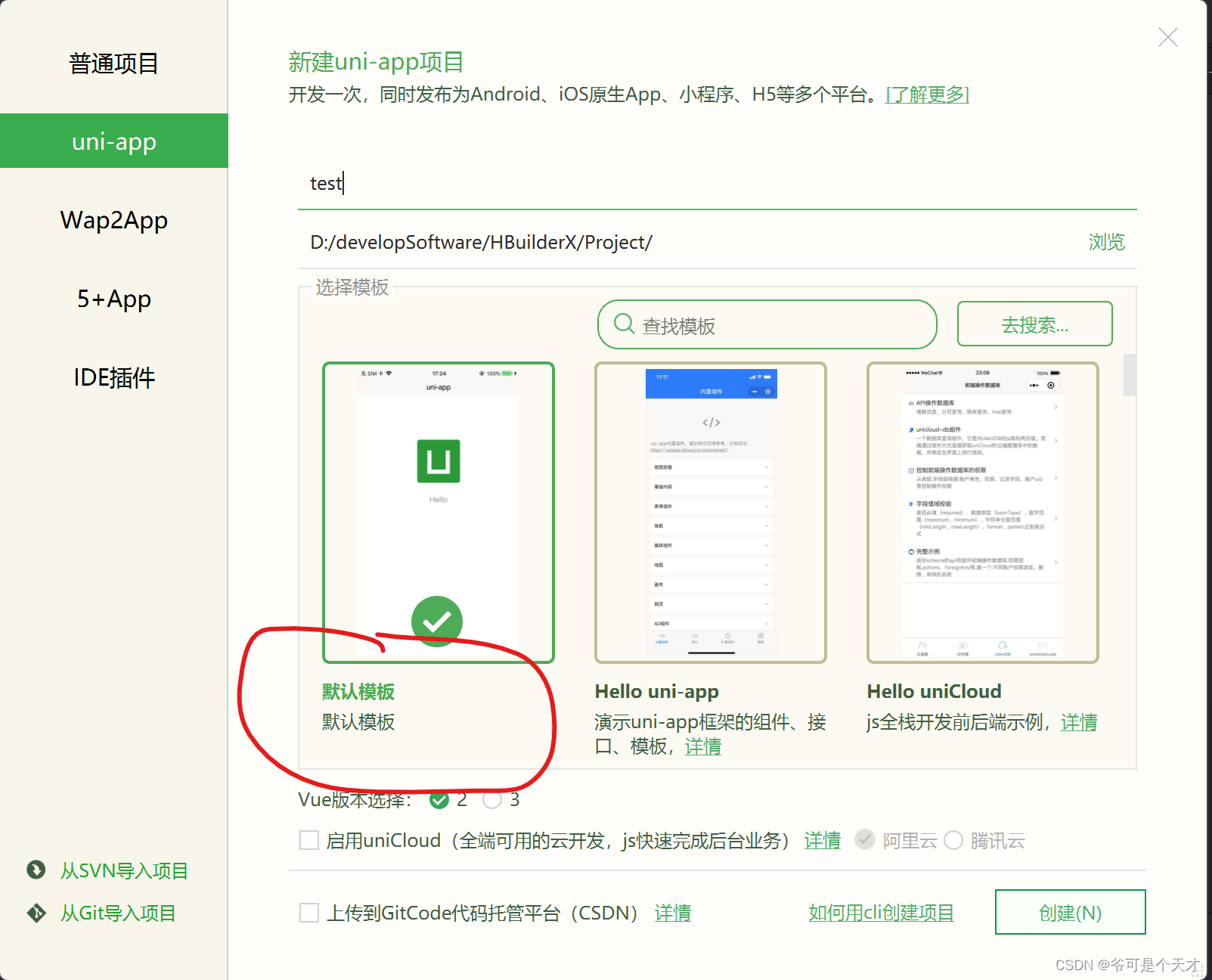Click the SVN import icon
Viewport: 1212px width, 980px height.
(x=36, y=870)
